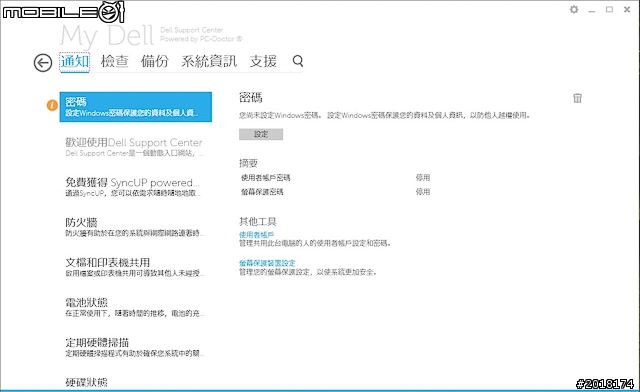Click the orange info alert icon
Screen dimensions: 640x392
pyautogui.click(x=52, y=105)
